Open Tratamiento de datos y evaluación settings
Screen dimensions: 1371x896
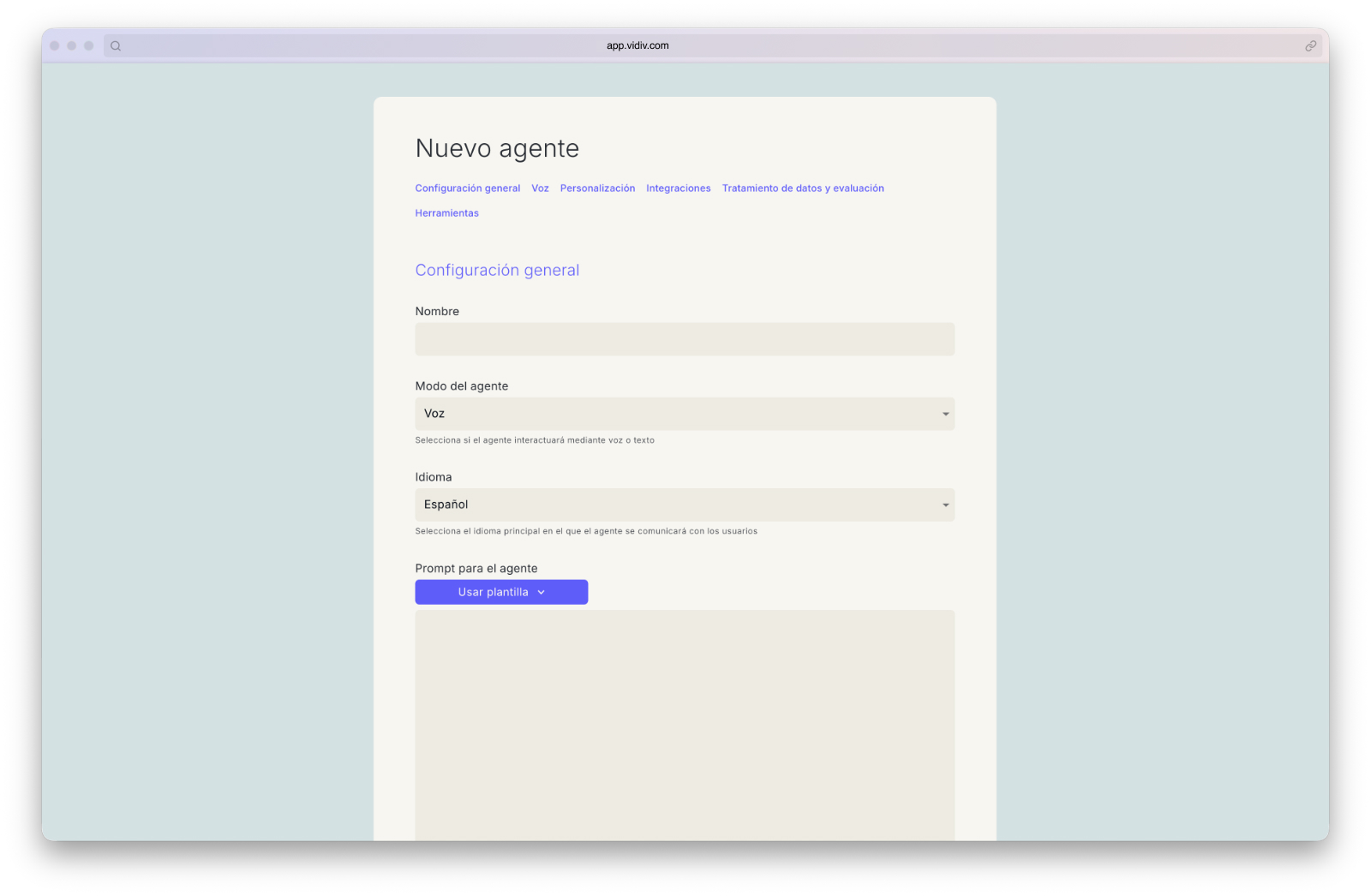(x=802, y=188)
